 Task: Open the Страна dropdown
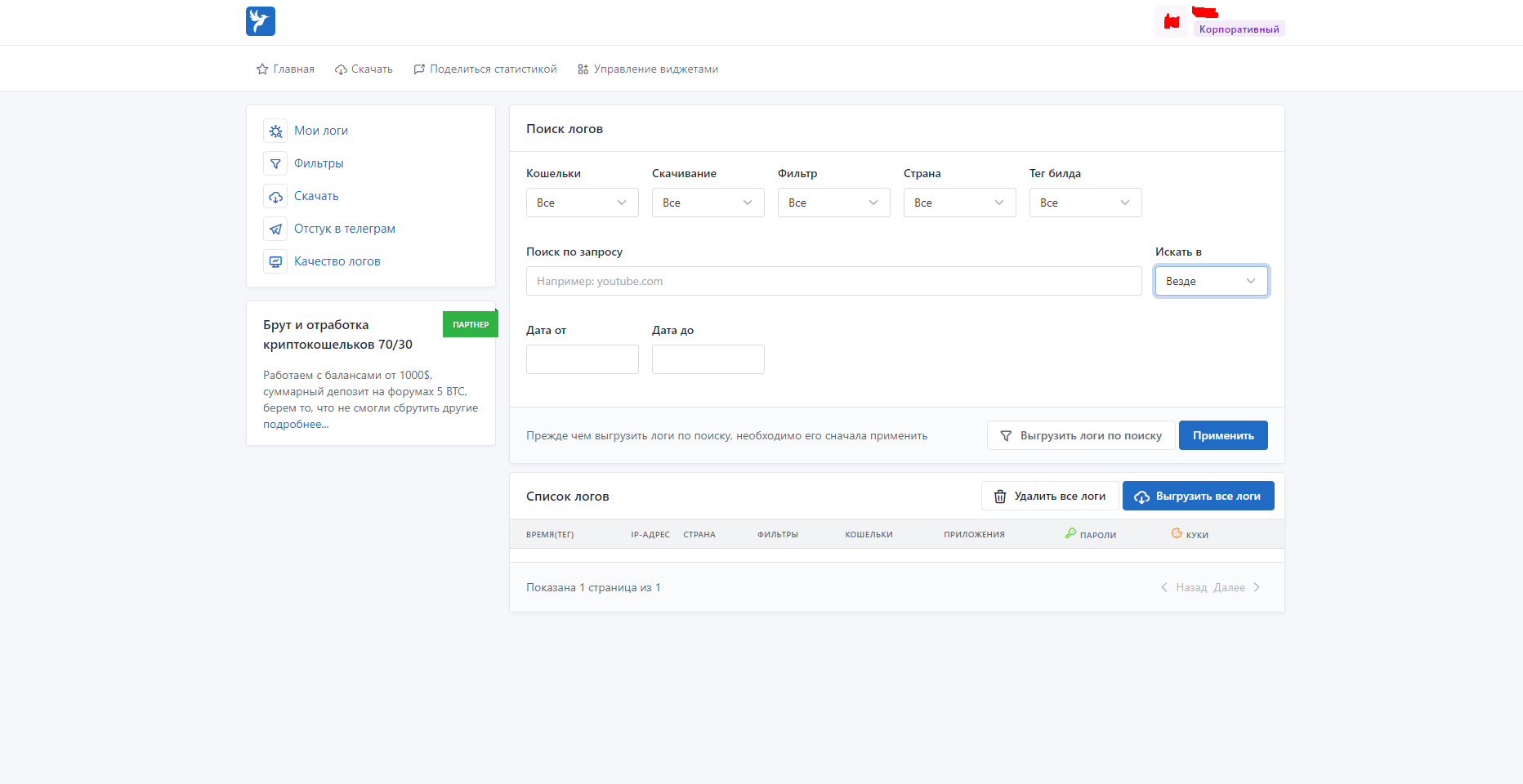(x=959, y=203)
